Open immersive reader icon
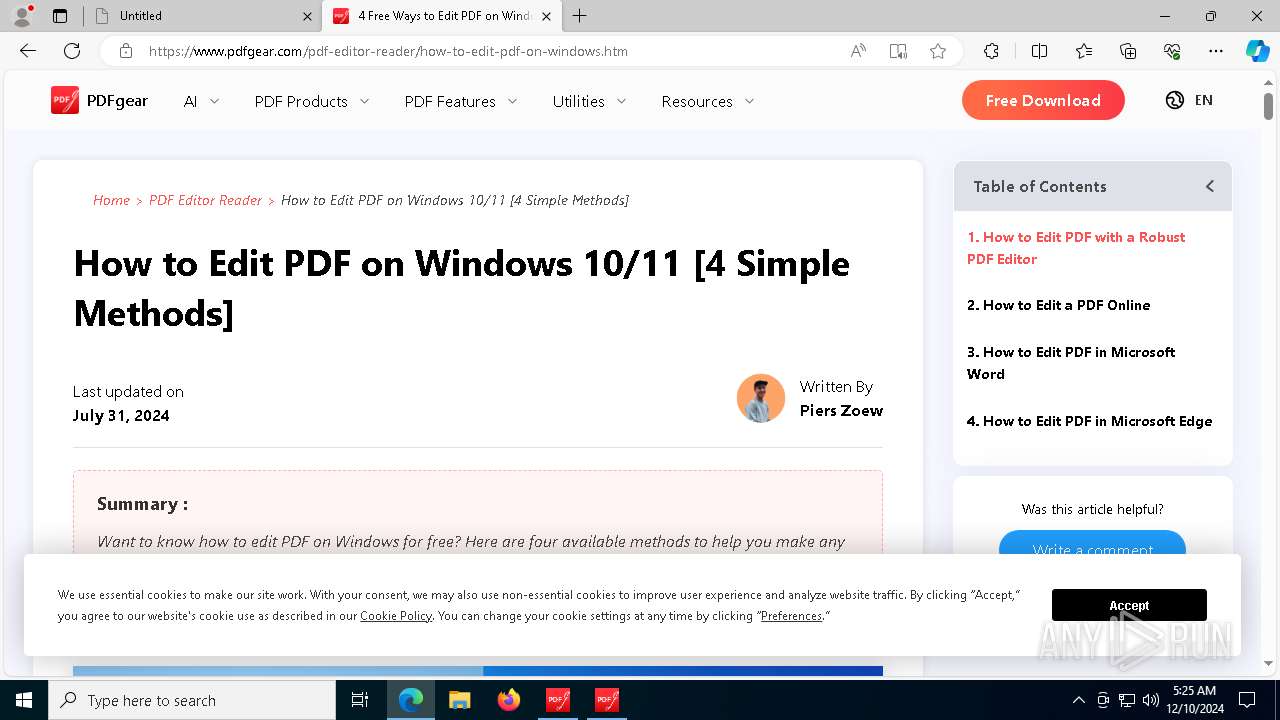1280x720 pixels. 898,51
